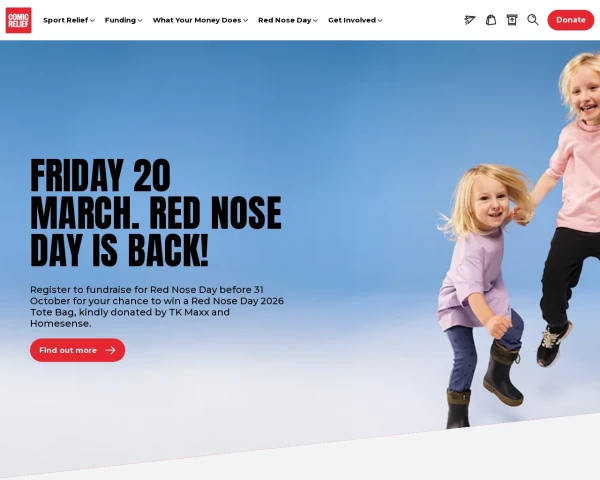Open search with the magnifying glass
Image resolution: width=600 pixels, height=480 pixels.
coord(533,20)
